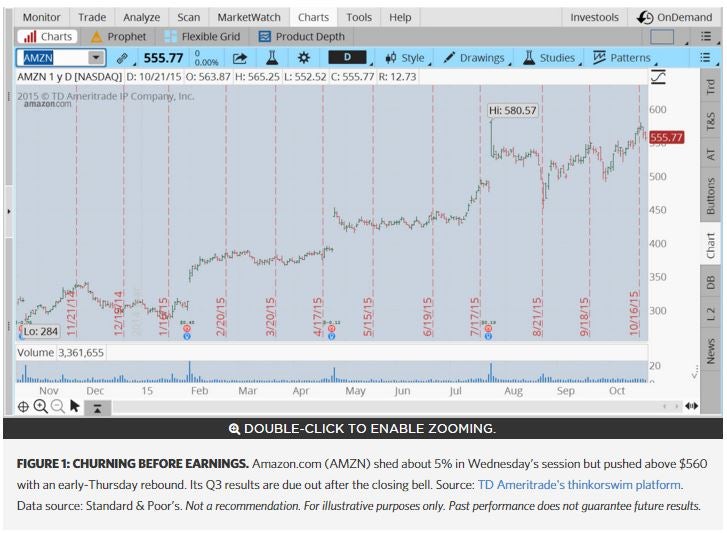This screenshot has height=533, width=727.
Task: Click the Hi: 580.57 price bubble
Action: tap(512, 110)
